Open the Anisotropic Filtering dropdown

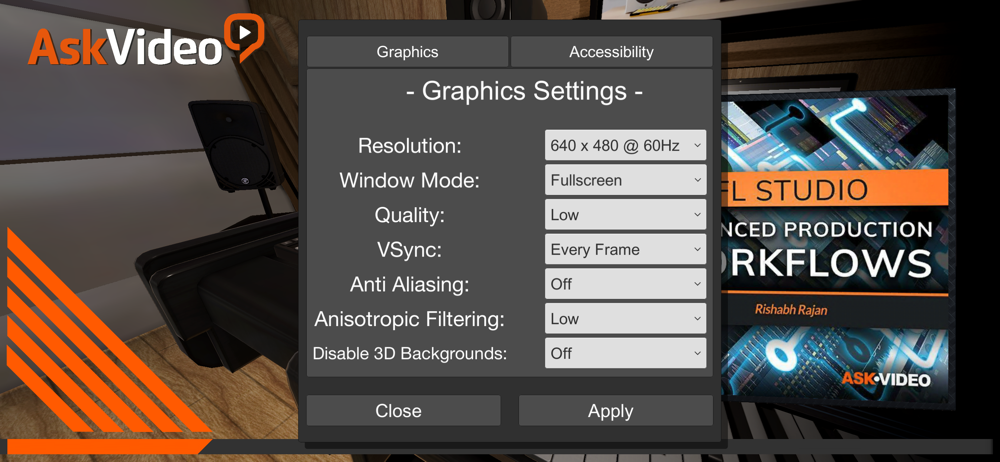point(625,318)
